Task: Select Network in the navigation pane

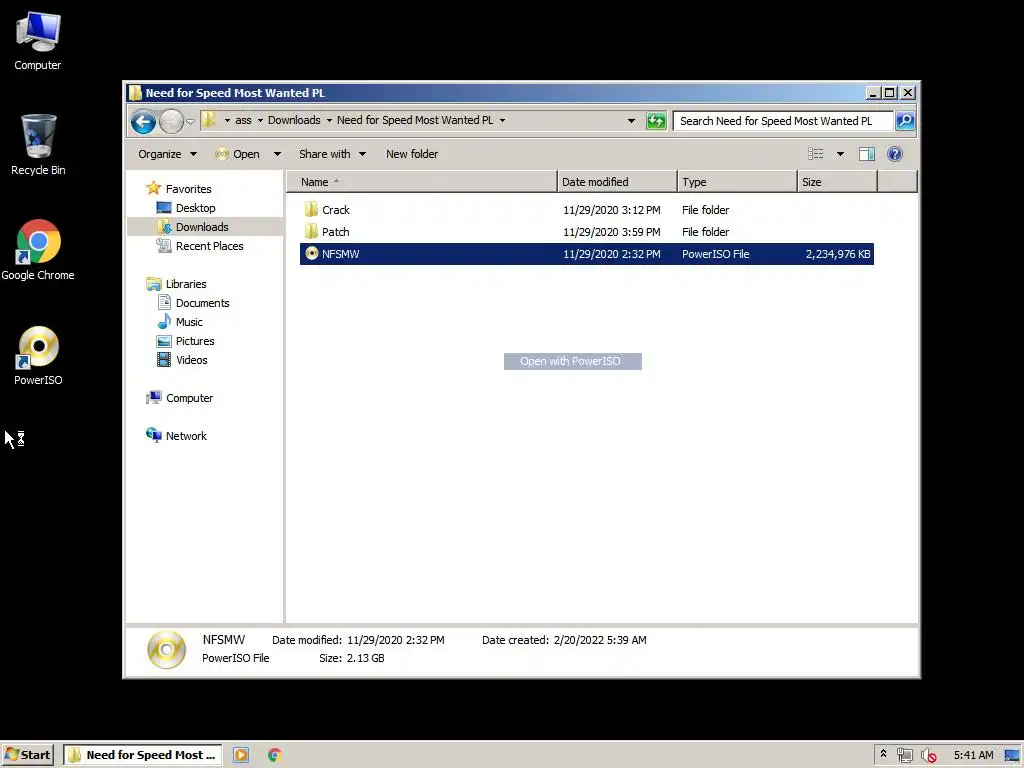Action: (x=186, y=436)
